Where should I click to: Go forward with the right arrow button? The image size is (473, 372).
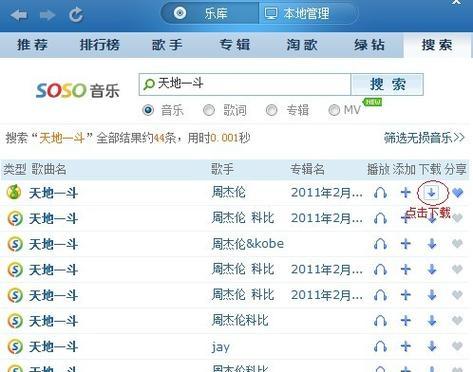point(47,15)
